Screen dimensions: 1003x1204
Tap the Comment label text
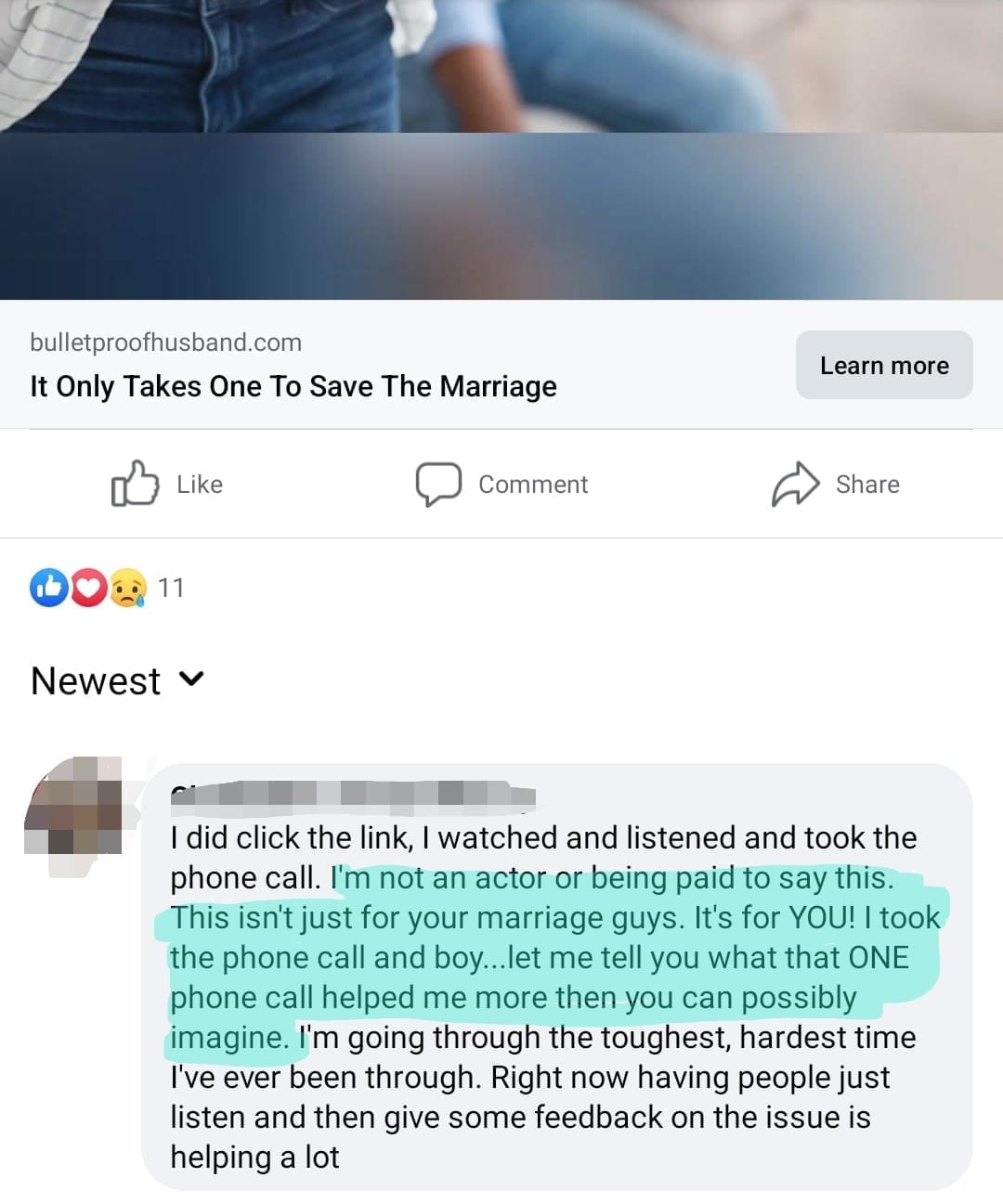point(533,485)
